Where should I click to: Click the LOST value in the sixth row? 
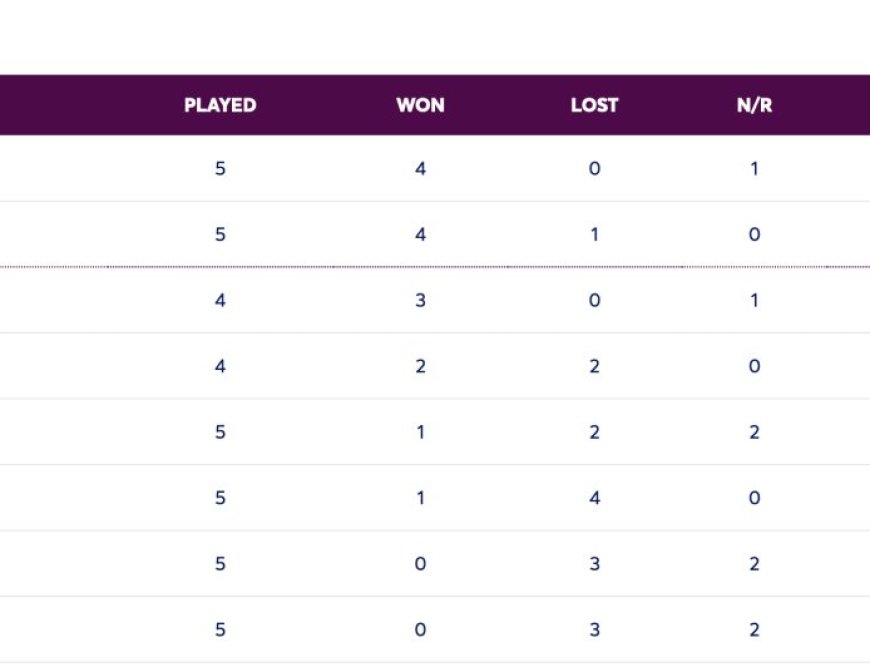click(594, 498)
